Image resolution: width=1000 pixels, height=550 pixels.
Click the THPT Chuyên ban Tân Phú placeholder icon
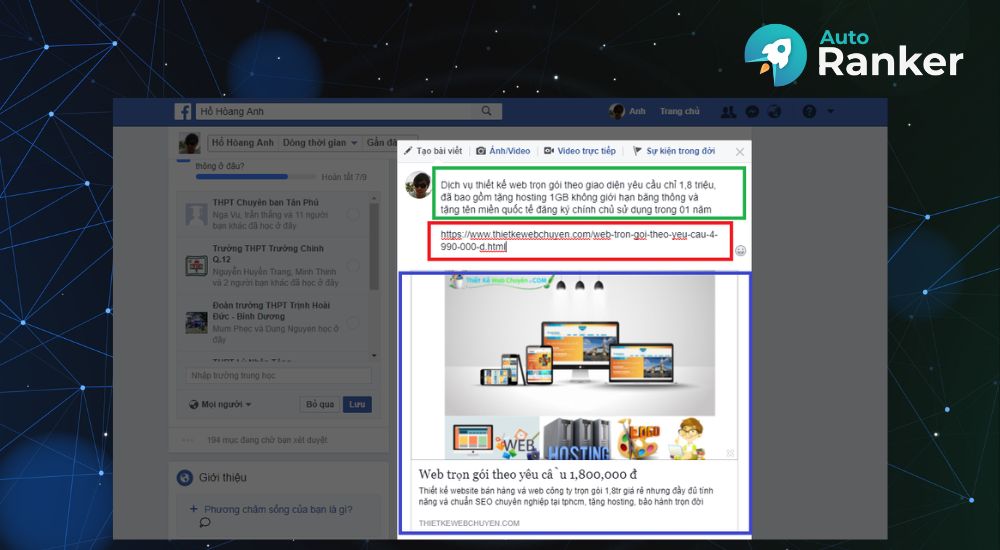point(196,216)
